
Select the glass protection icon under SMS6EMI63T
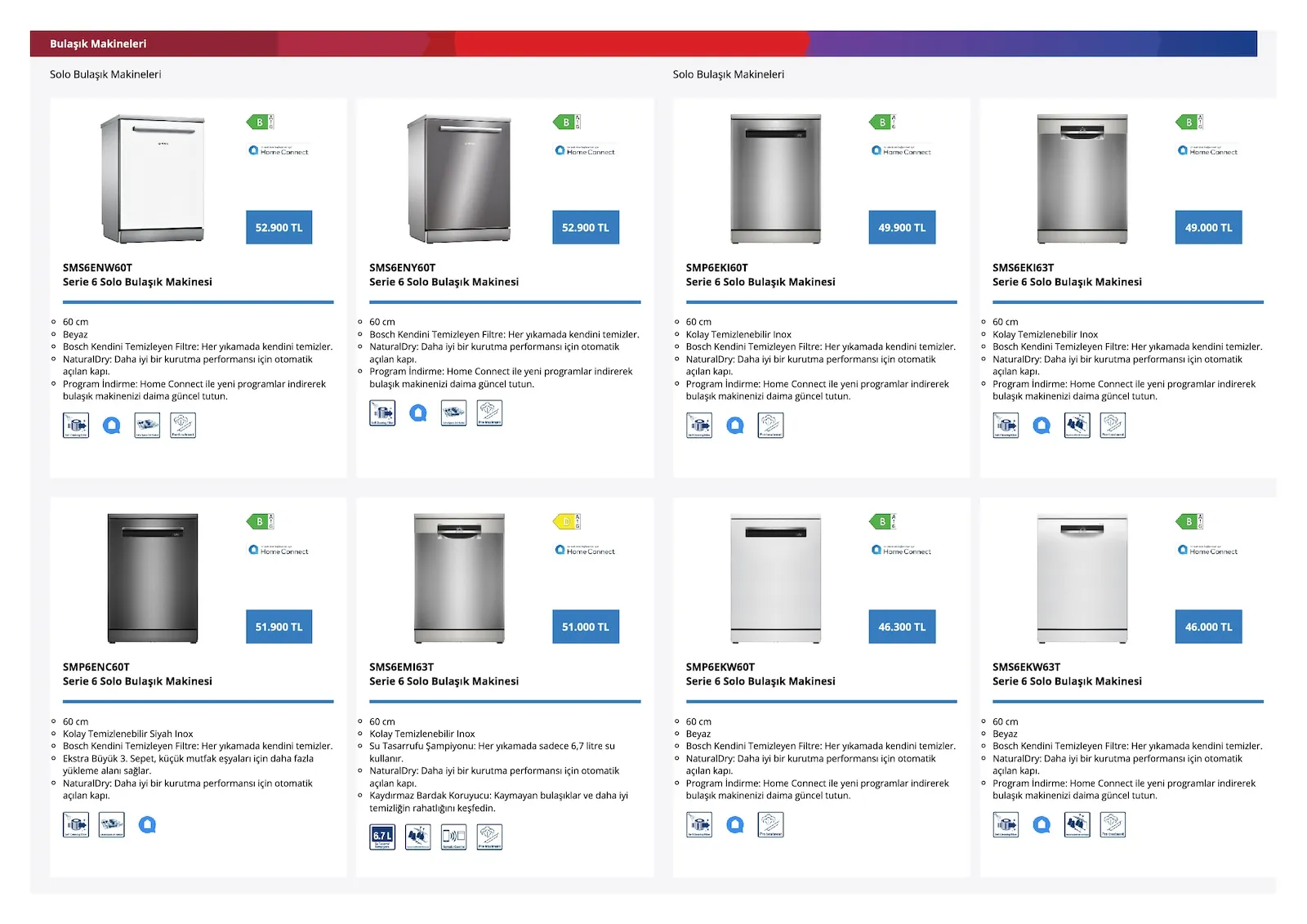[x=418, y=837]
